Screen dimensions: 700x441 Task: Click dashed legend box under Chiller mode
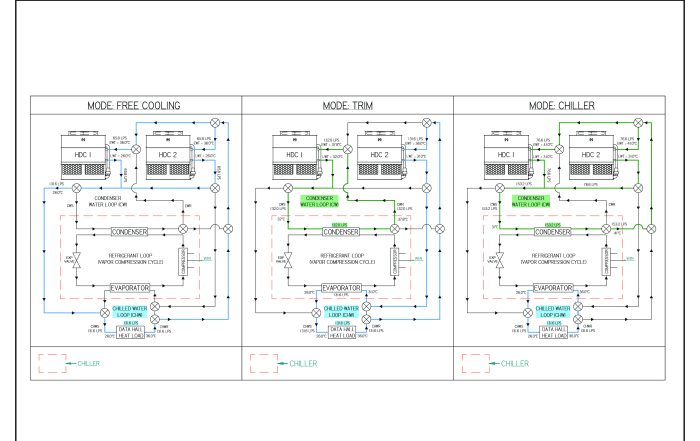[475, 363]
